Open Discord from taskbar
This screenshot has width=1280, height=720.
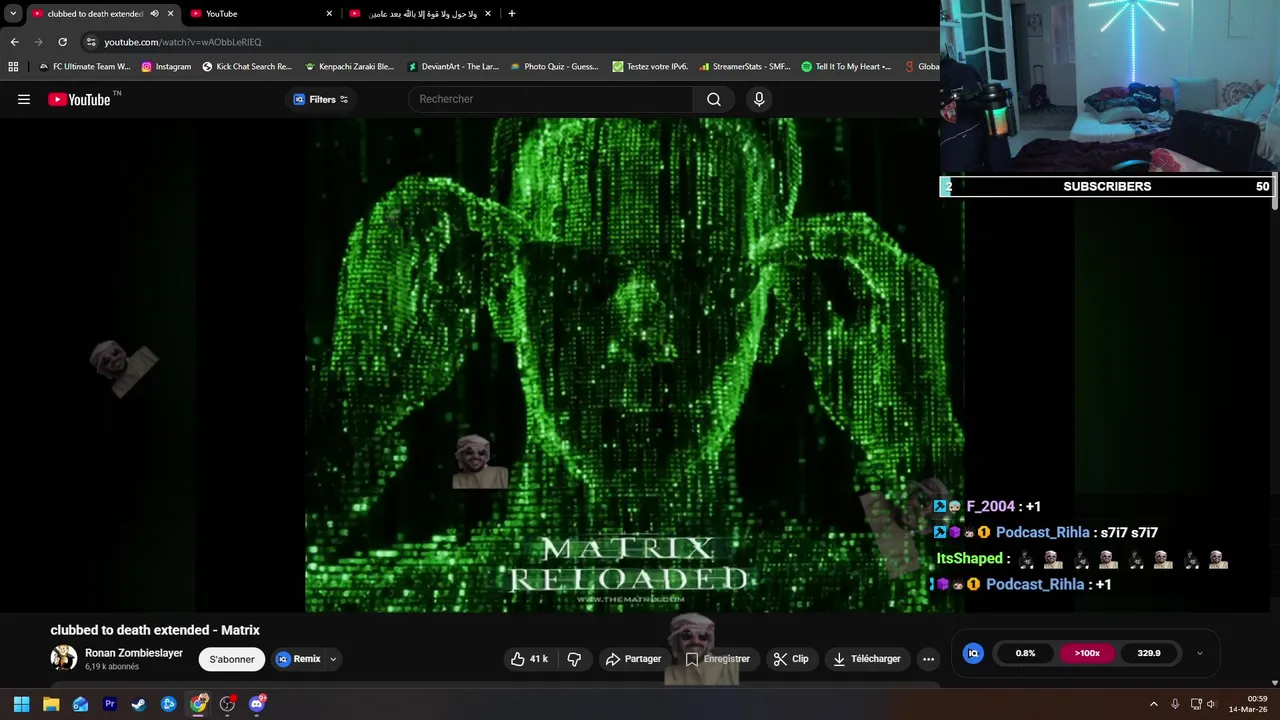[257, 704]
